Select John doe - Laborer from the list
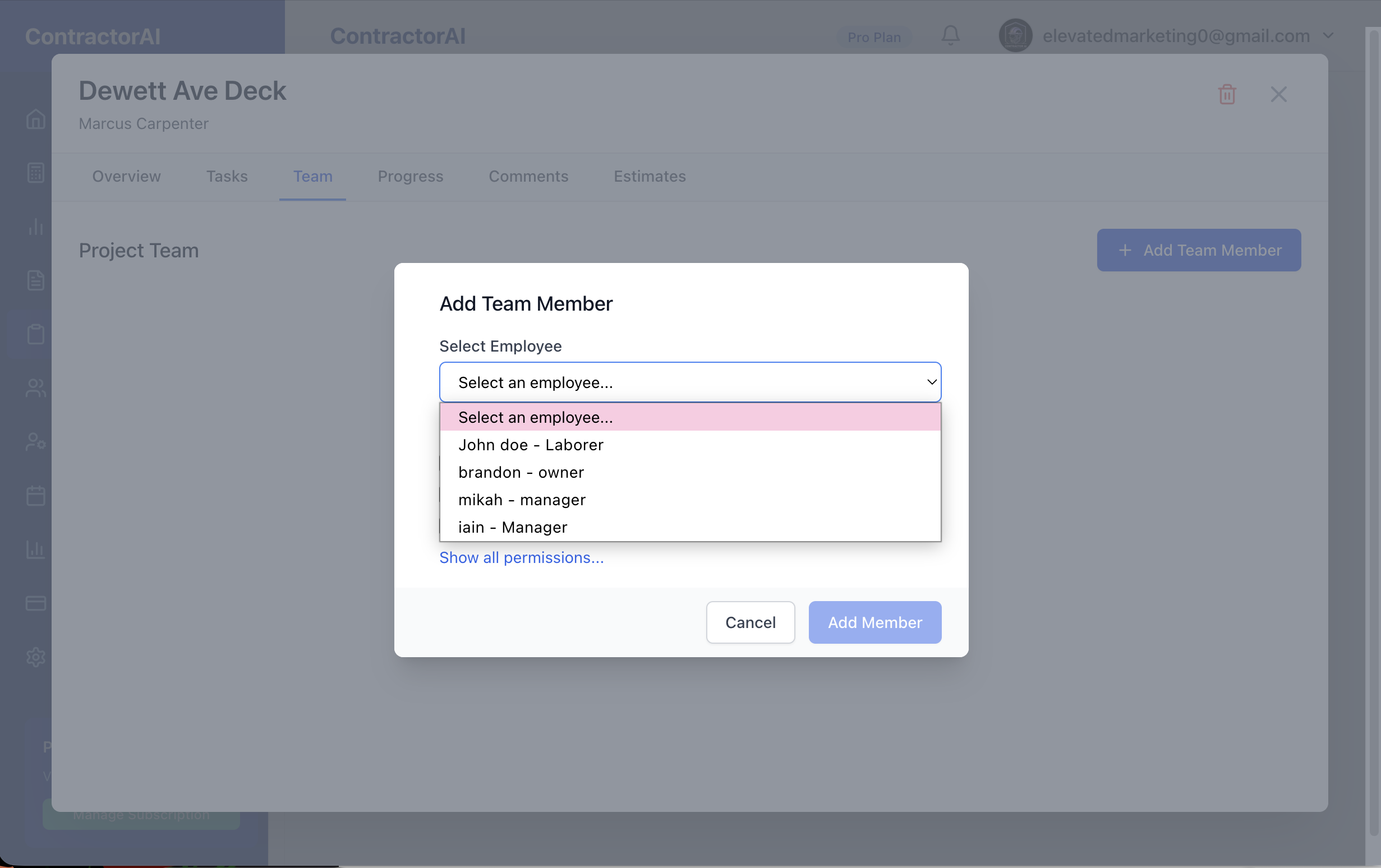The image size is (1381, 868). coord(531,444)
